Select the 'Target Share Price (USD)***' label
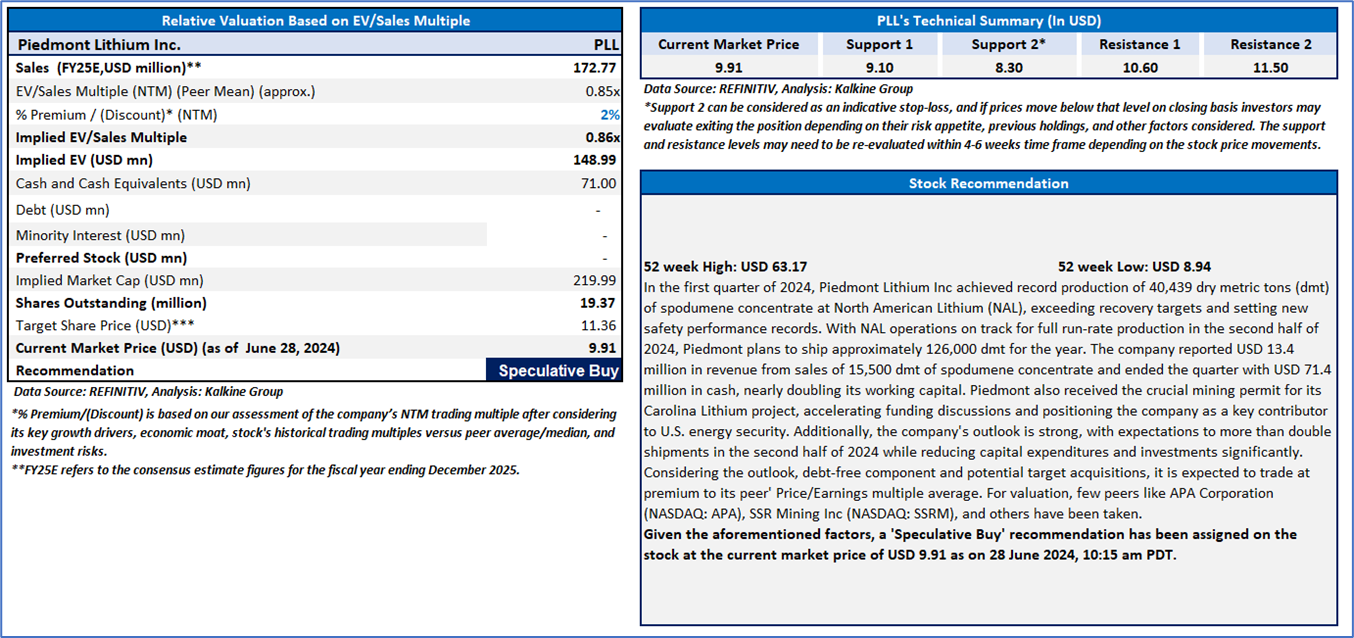This screenshot has width=1354, height=638. (x=105, y=326)
